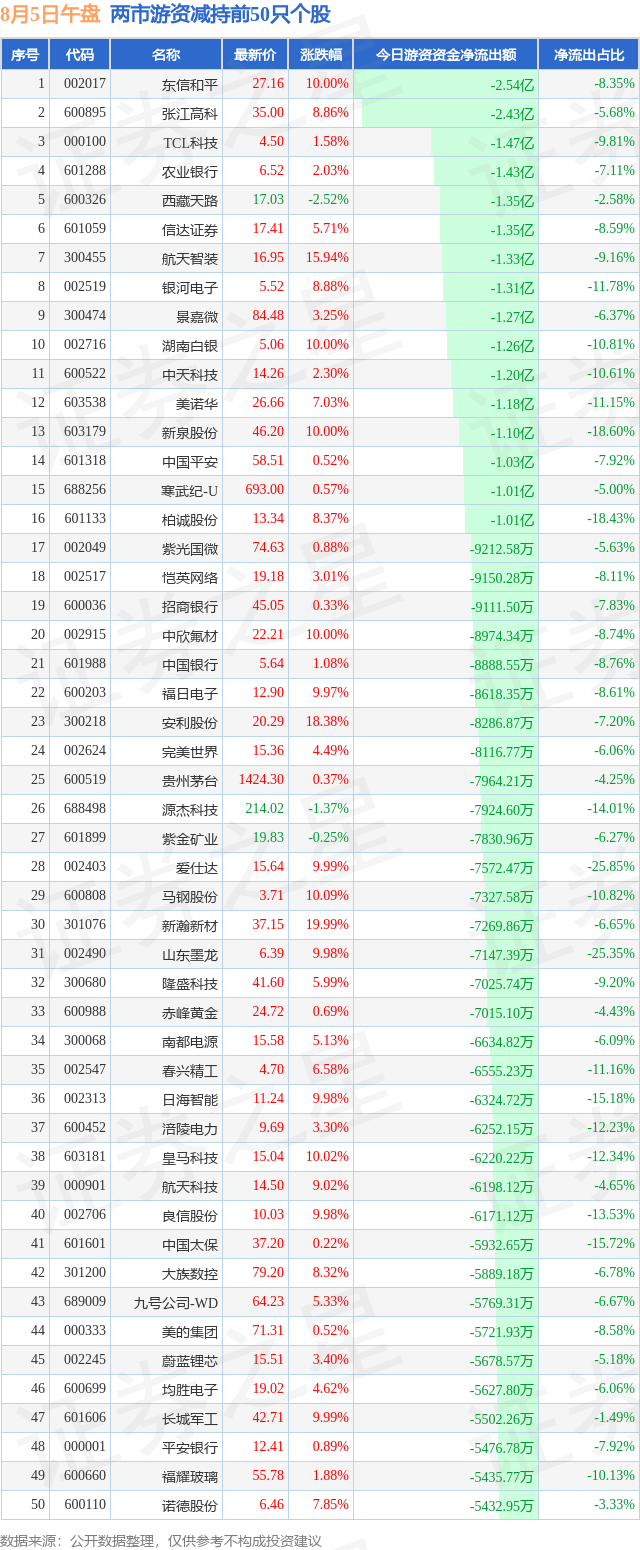The height and width of the screenshot is (1550, 640).
Task: Click the 涨跌幅 column header
Action: [x=321, y=55]
